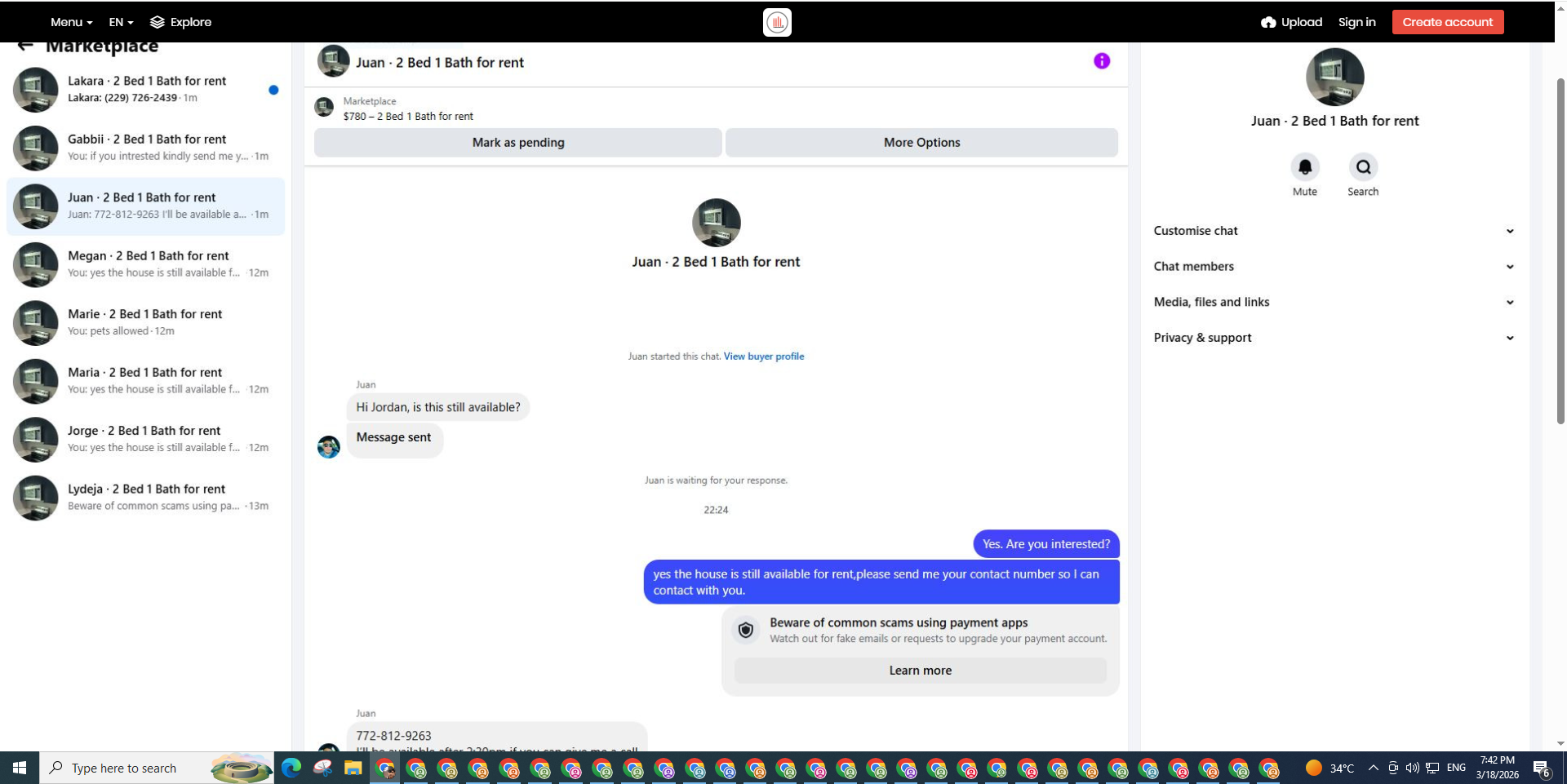This screenshot has width=1567, height=784.
Task: Open Megan conversation
Action: click(x=145, y=264)
